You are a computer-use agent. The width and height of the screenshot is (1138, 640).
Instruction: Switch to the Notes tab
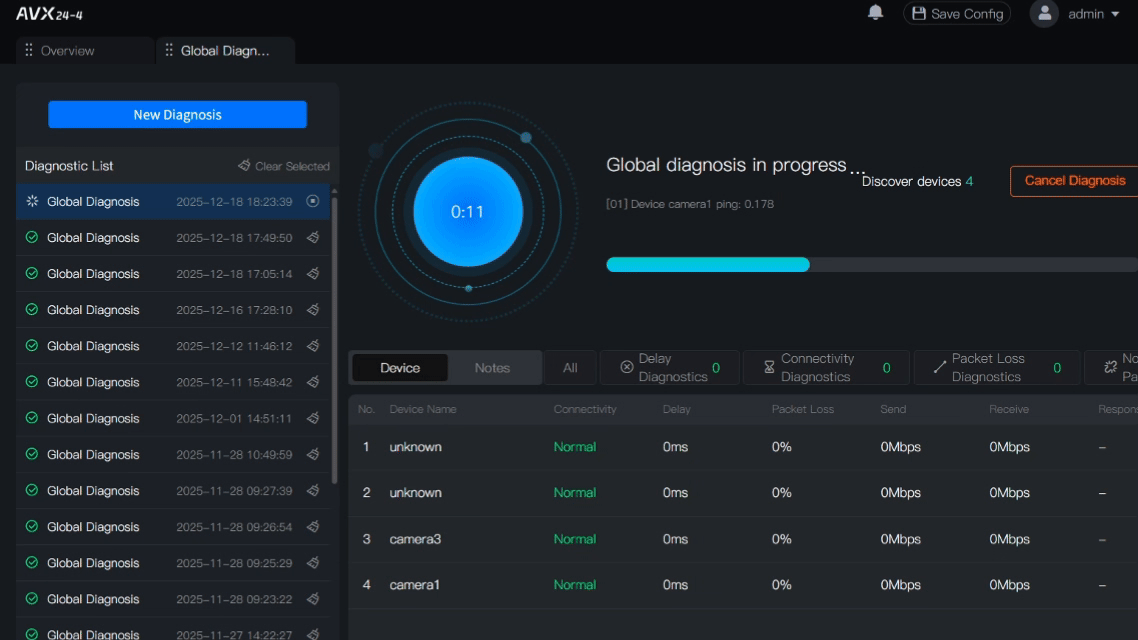point(492,368)
